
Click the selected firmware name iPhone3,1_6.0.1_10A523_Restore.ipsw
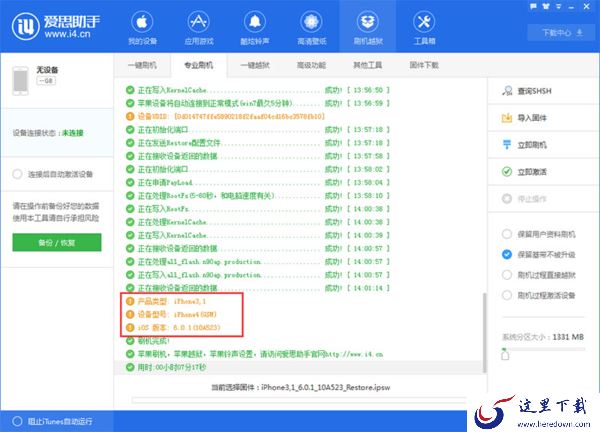[326, 387]
